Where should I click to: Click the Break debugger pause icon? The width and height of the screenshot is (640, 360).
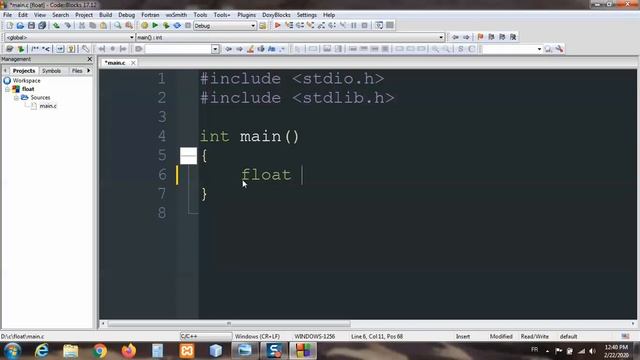tap(354, 25)
